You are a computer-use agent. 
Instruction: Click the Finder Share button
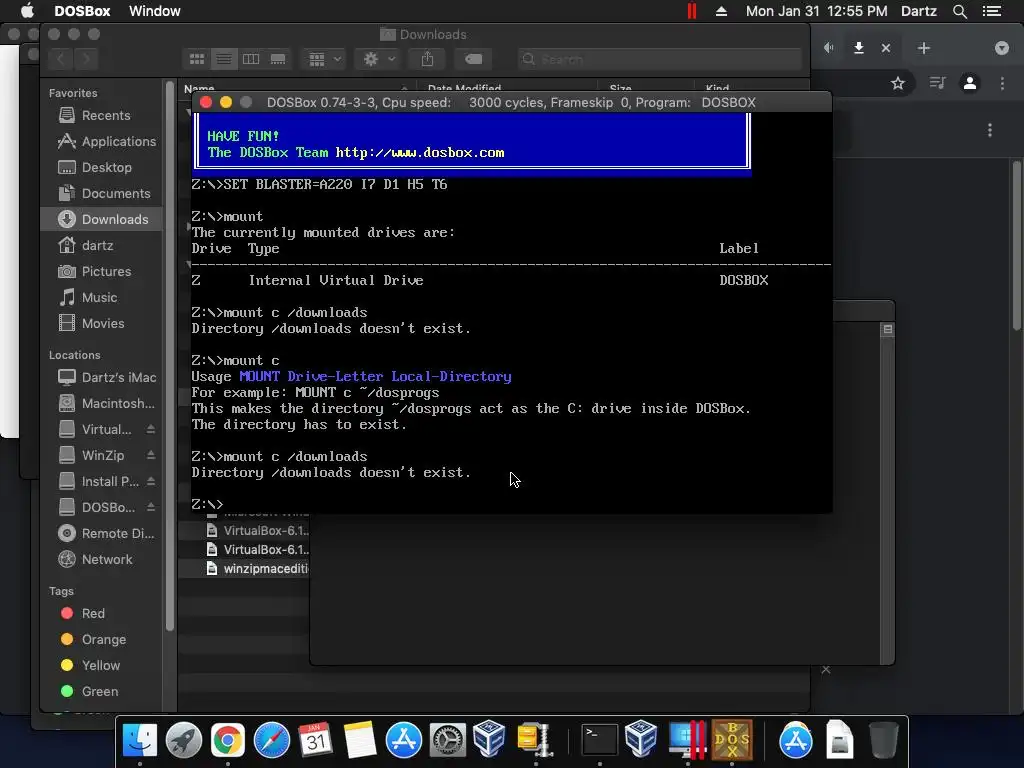coord(427,59)
